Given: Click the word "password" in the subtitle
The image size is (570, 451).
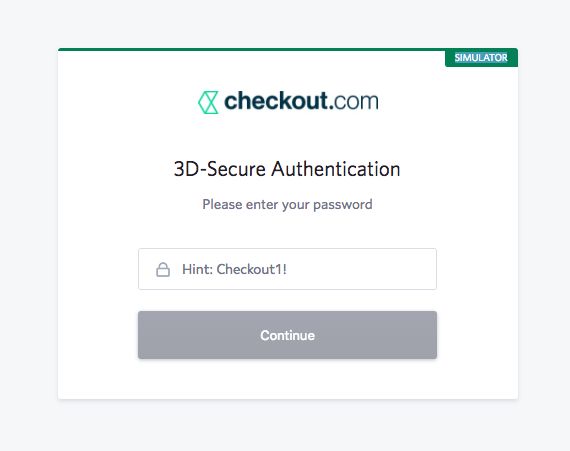Looking at the screenshot, I should point(342,205).
